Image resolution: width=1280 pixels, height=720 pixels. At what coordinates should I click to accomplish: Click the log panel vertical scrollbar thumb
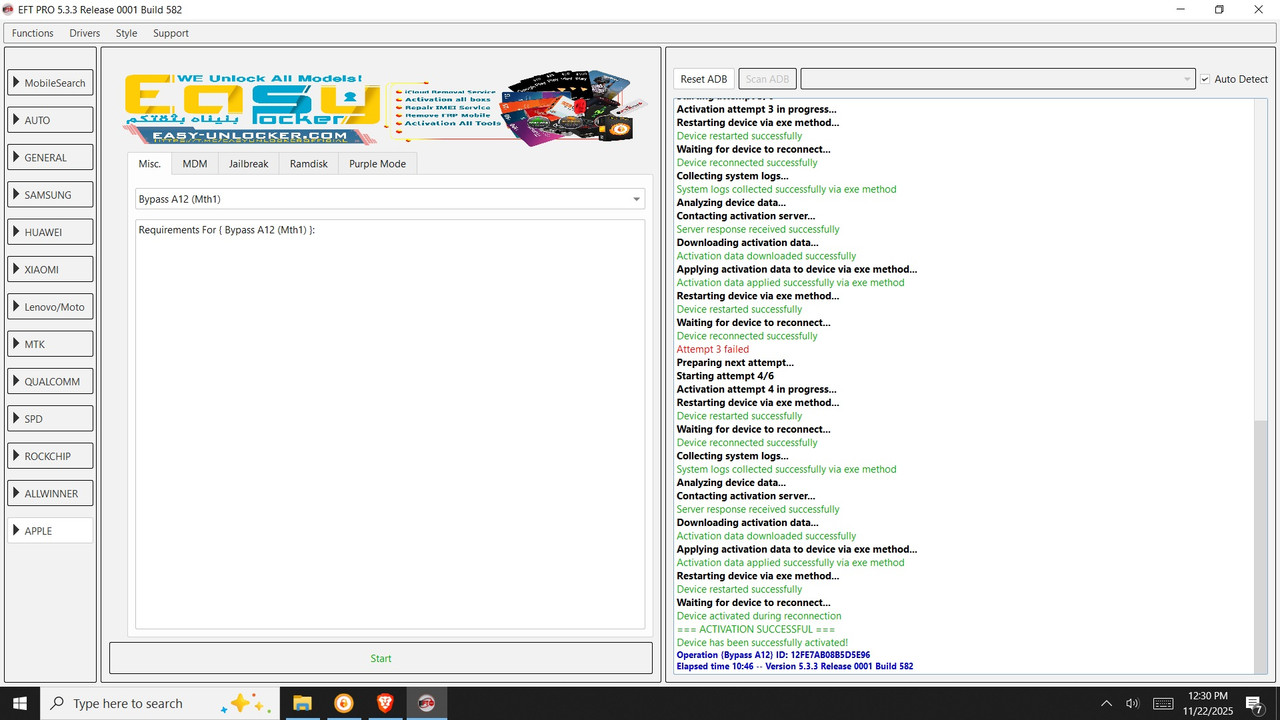point(1260,545)
